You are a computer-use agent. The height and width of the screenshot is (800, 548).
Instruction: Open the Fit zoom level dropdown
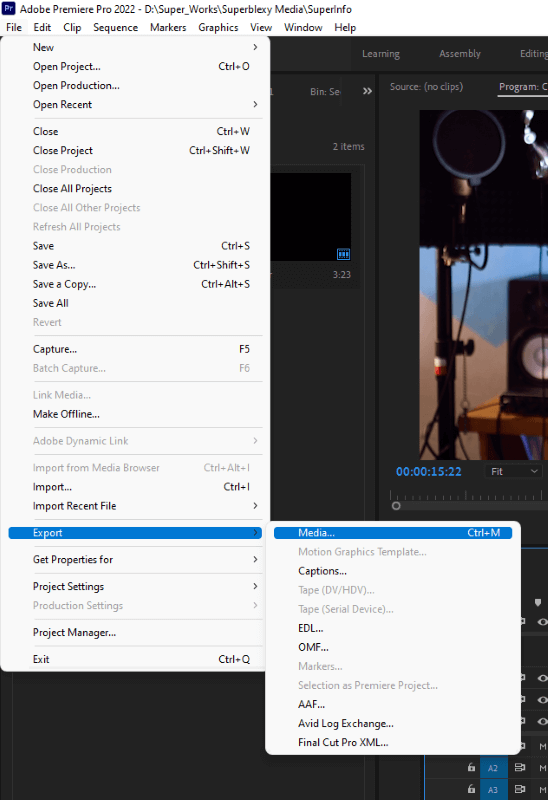coord(513,471)
